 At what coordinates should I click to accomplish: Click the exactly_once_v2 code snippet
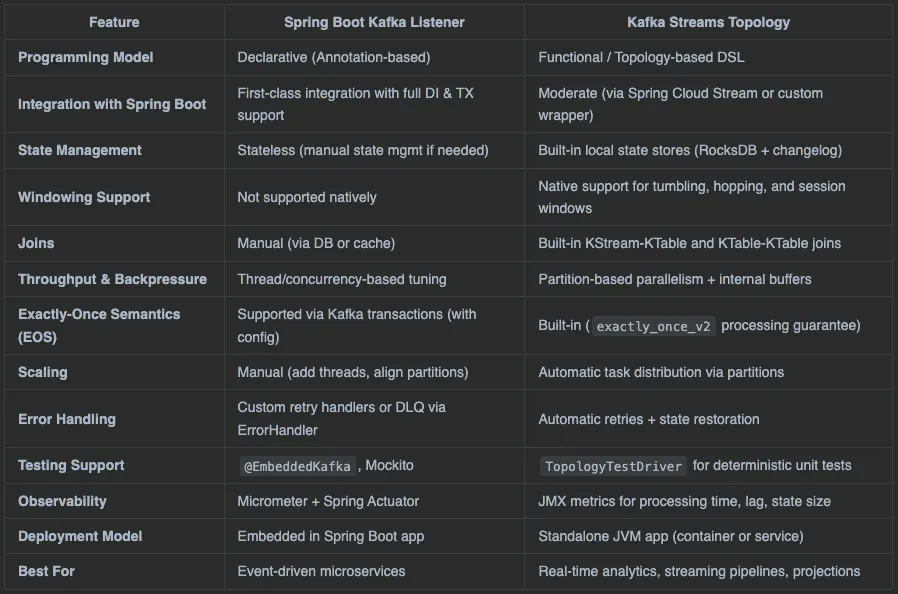(653, 326)
